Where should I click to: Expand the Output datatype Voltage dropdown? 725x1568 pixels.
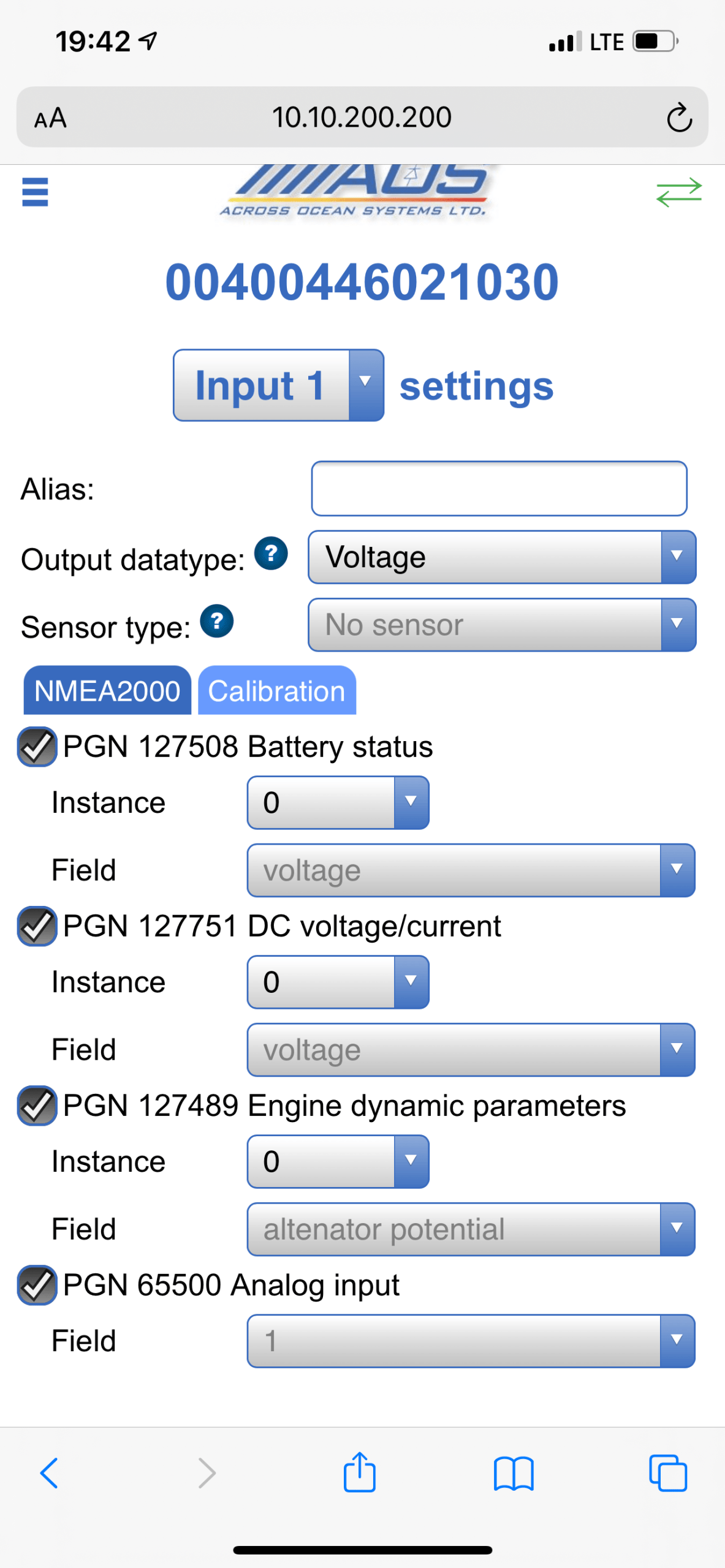click(502, 557)
